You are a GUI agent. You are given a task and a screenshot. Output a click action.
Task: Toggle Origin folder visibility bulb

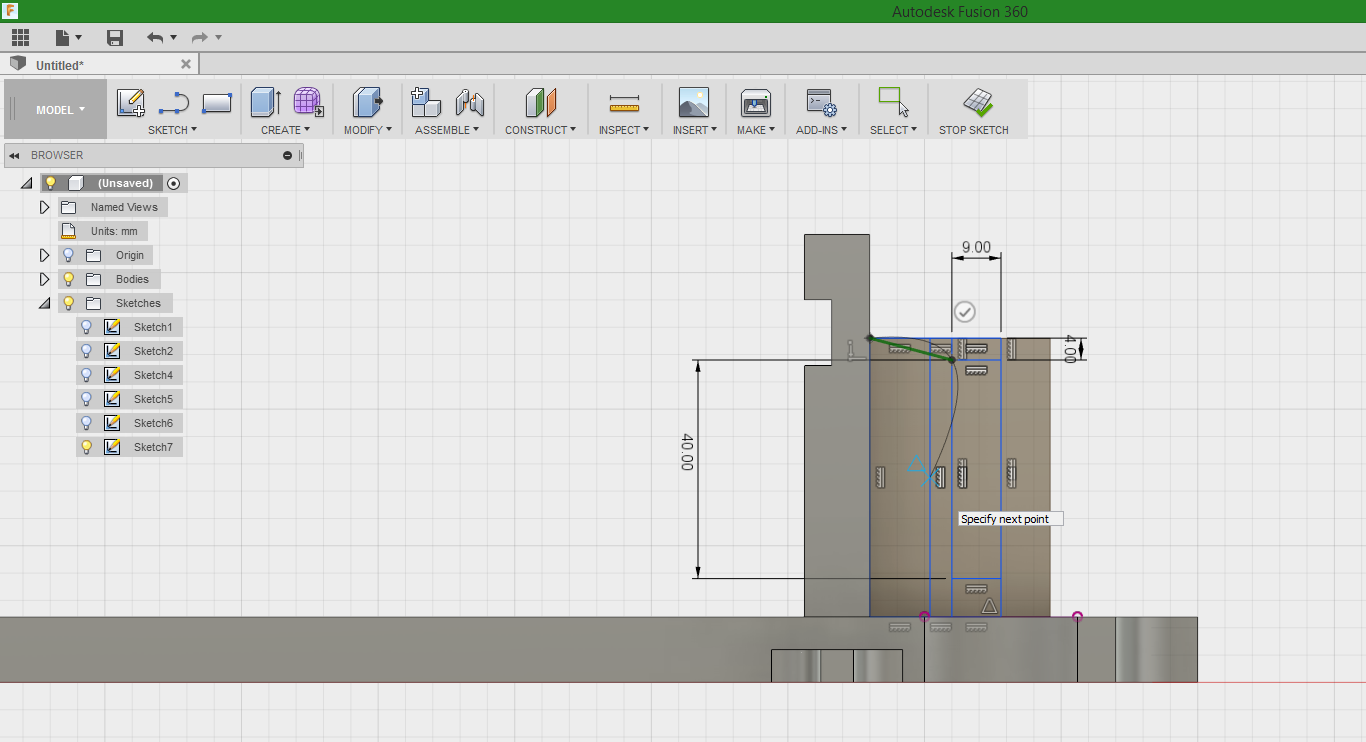pyautogui.click(x=68, y=255)
